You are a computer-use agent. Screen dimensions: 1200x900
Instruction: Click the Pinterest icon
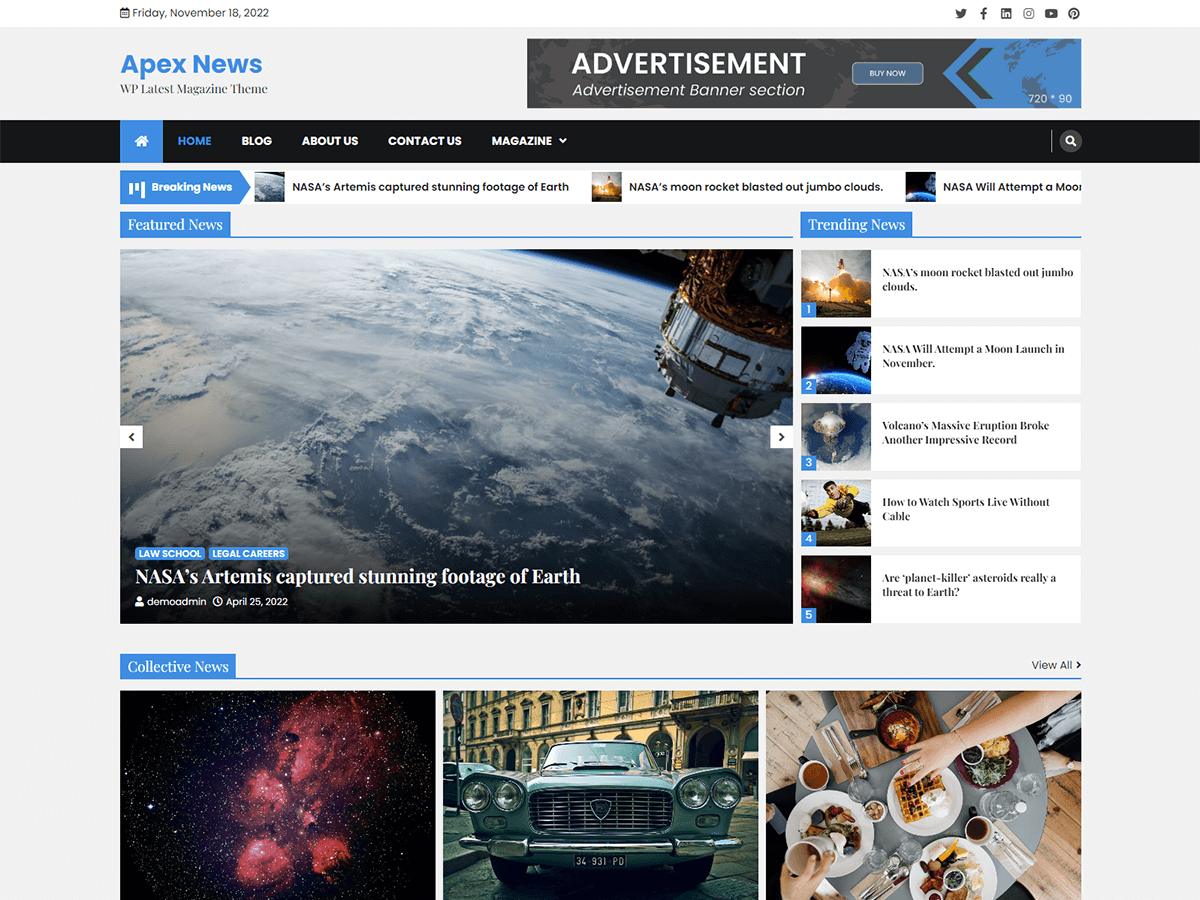pos(1074,13)
